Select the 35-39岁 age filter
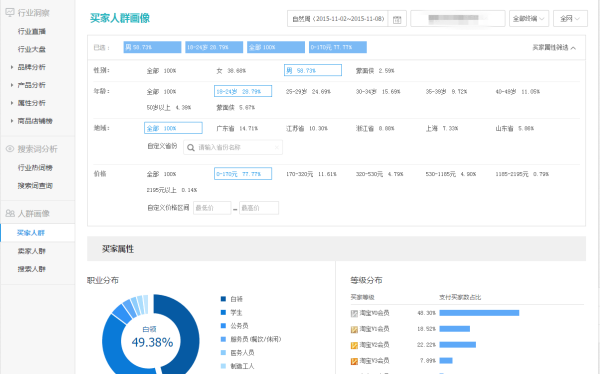This screenshot has width=600, height=374. coord(446,91)
